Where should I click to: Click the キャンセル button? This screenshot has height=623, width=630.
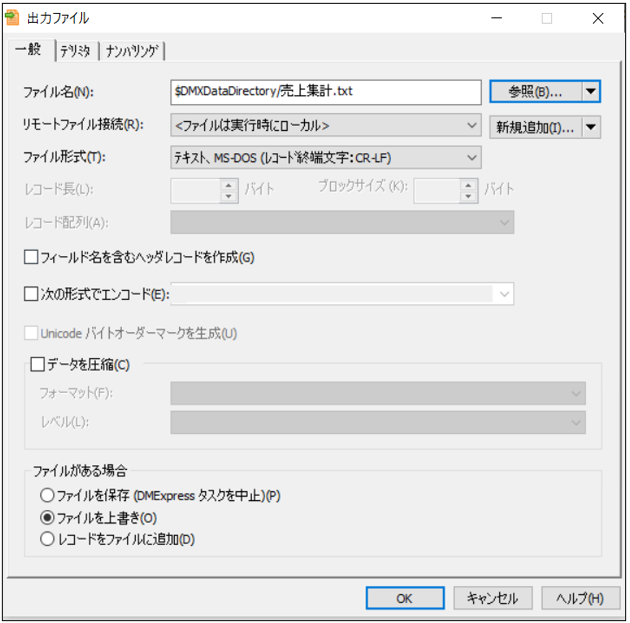492,598
